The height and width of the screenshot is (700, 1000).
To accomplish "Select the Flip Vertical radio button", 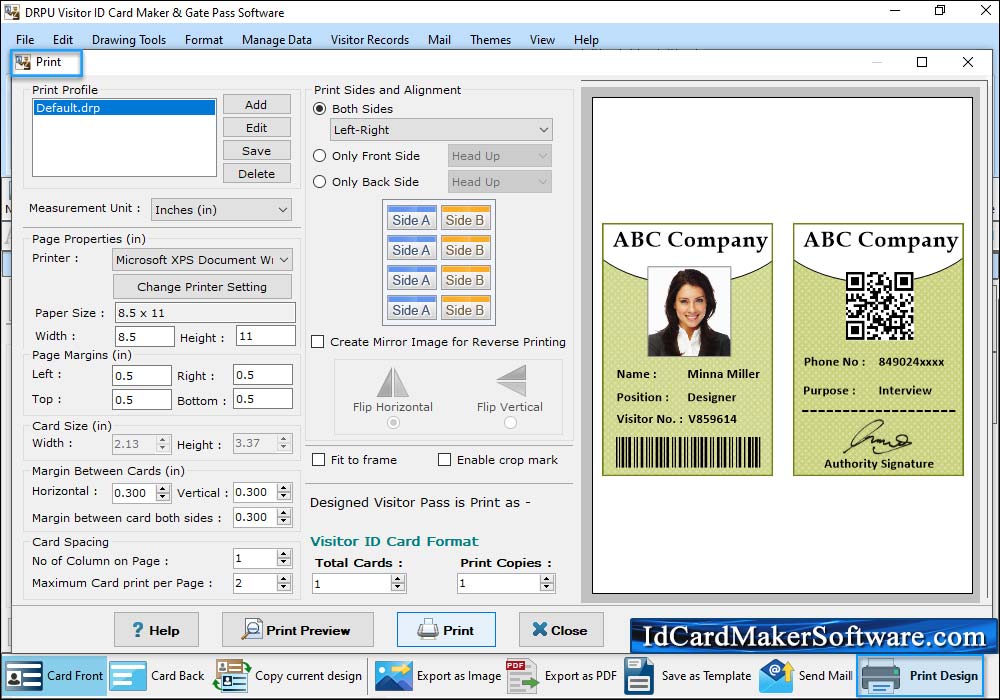I will coord(510,423).
